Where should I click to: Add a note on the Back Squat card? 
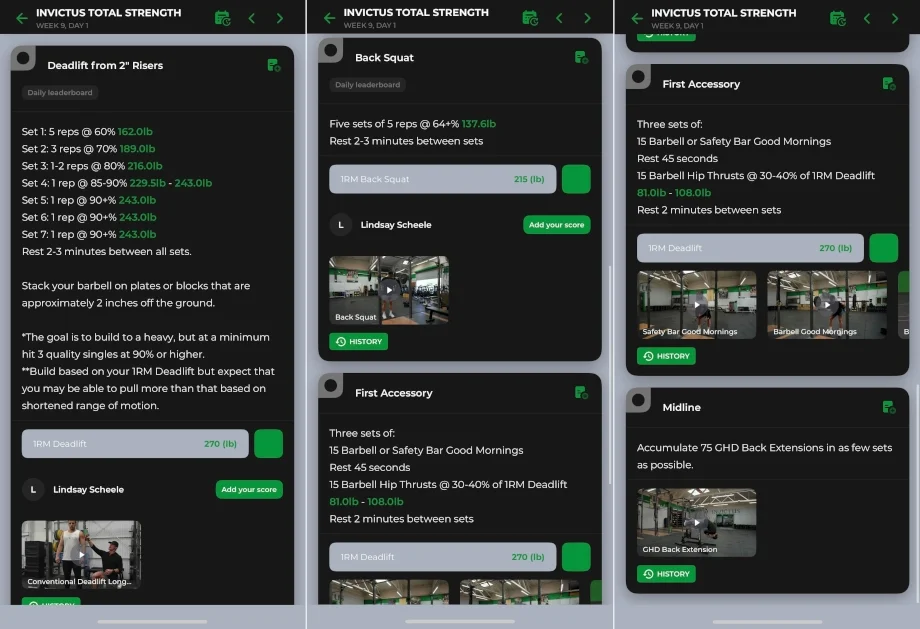point(581,57)
